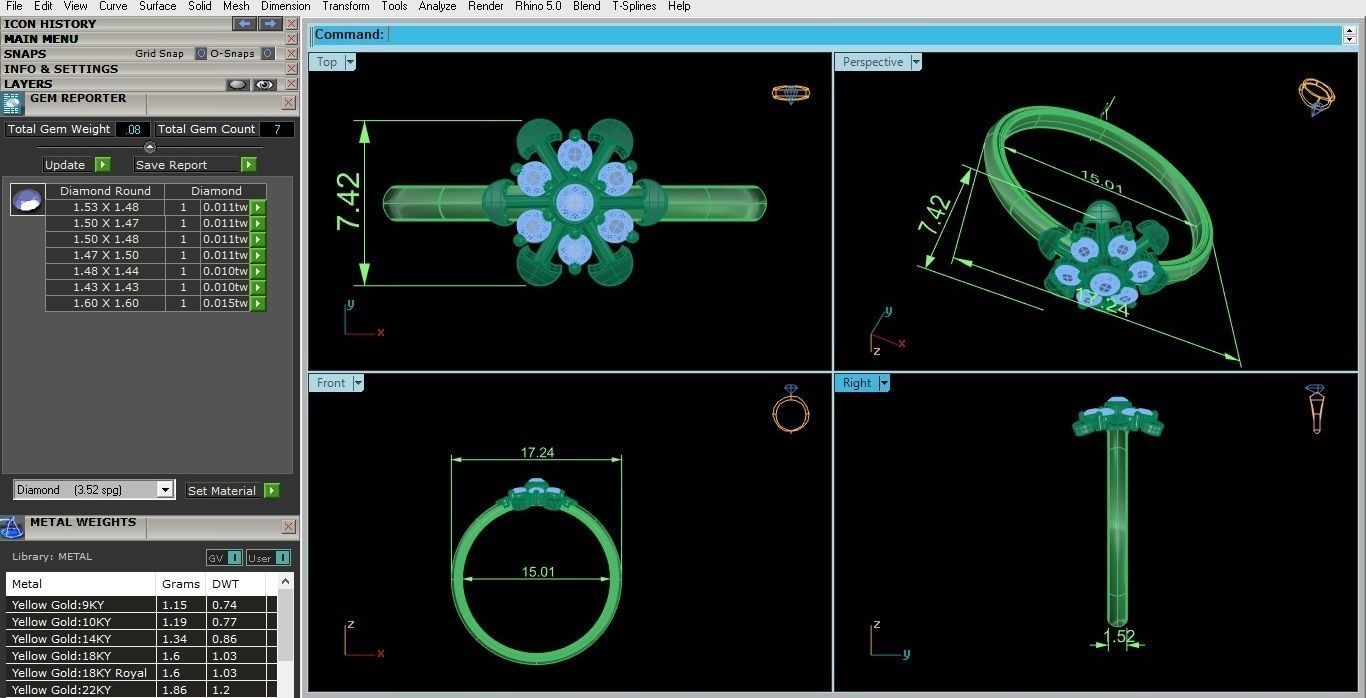Open the Right viewport dropdown arrow

[884, 383]
